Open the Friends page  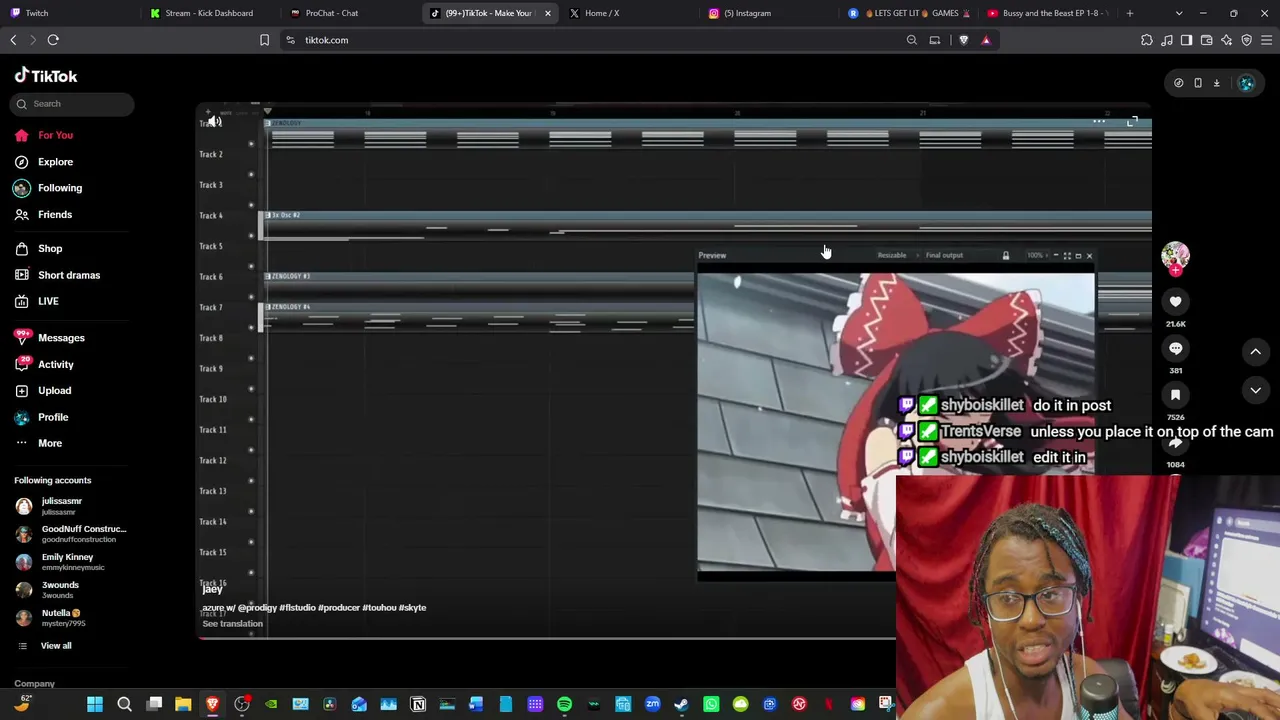[43, 215]
